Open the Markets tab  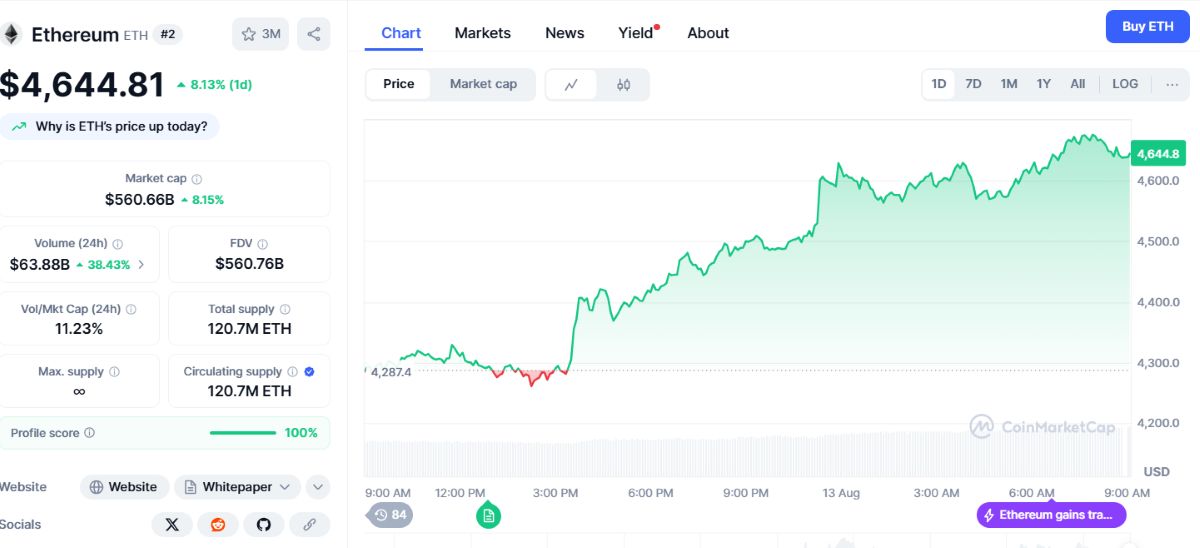[482, 33]
